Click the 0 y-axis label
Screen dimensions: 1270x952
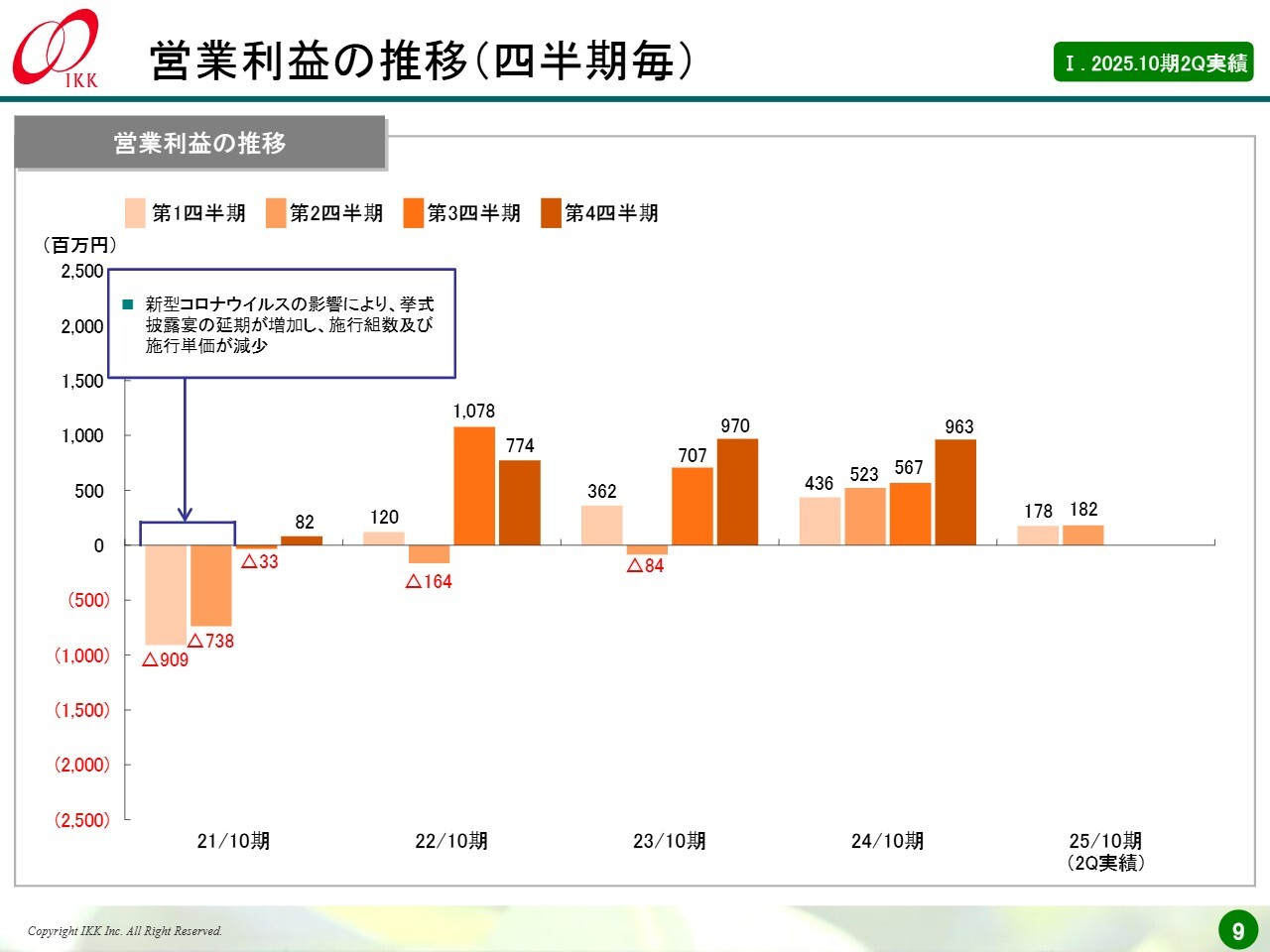(98, 545)
